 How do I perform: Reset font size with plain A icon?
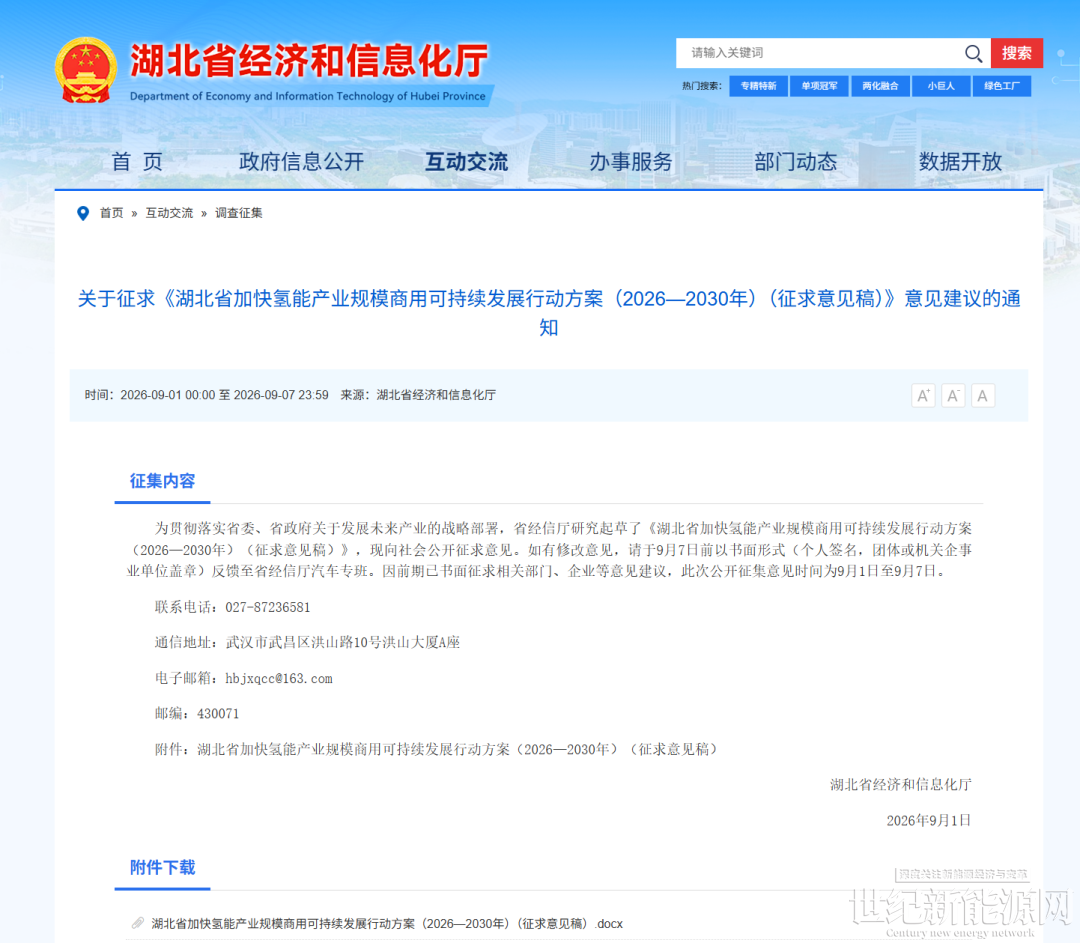[x=983, y=395]
